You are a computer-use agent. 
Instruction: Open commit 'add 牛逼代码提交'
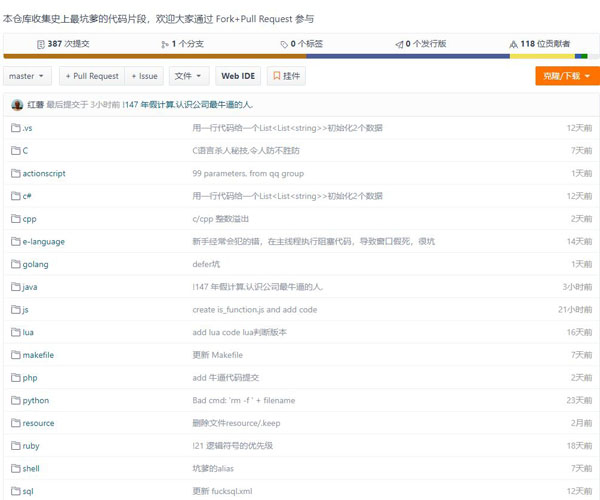click(x=226, y=378)
